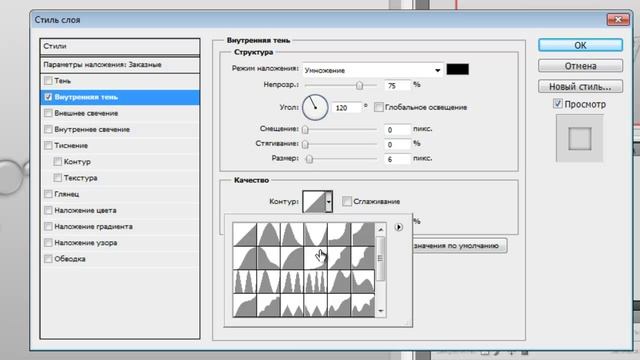The image size is (640, 360).
Task: Pick the quarter-round convex contour preset
Action: coord(292,258)
